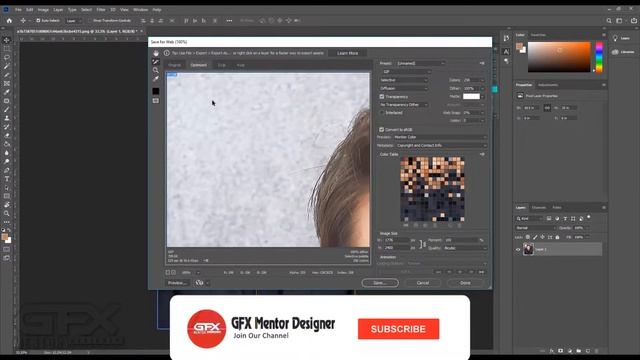The image size is (640, 360).
Task: Switch to the 2-Up tab
Action: pos(222,65)
